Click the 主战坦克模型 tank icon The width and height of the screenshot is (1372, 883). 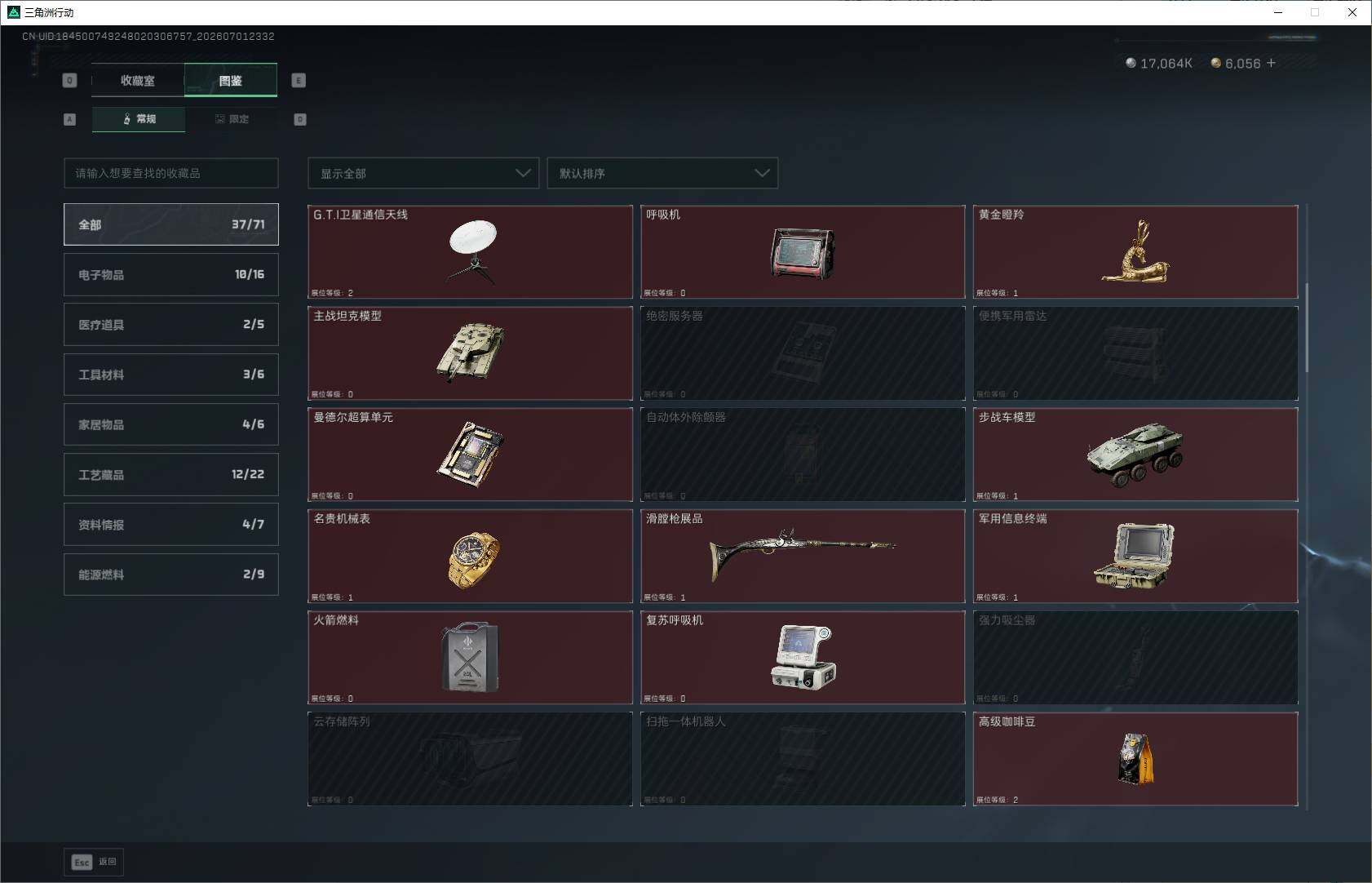point(471,353)
